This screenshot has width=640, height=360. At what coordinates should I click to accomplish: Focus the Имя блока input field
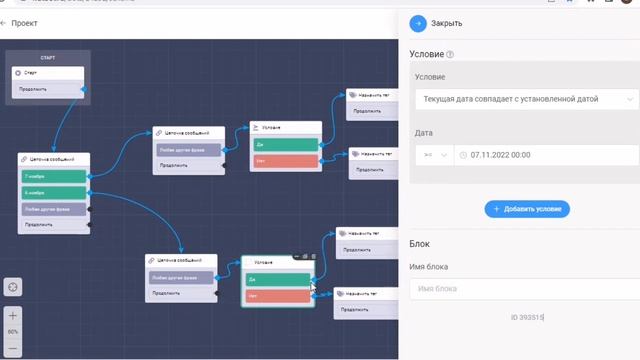tap(524, 289)
